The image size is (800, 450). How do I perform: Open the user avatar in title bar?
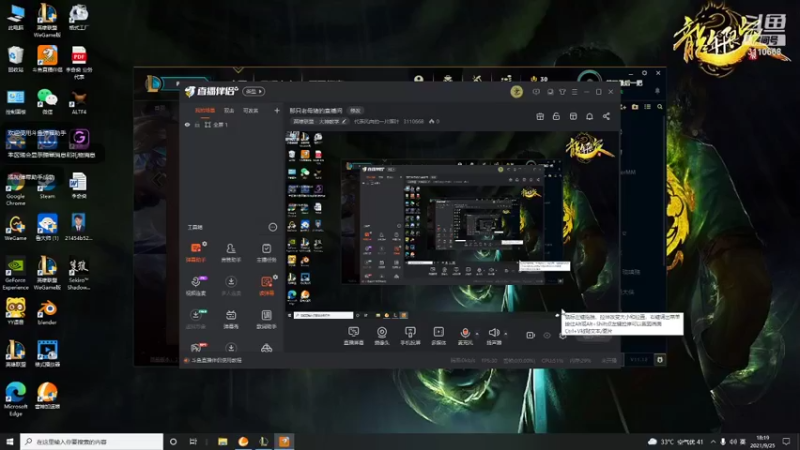[516, 92]
